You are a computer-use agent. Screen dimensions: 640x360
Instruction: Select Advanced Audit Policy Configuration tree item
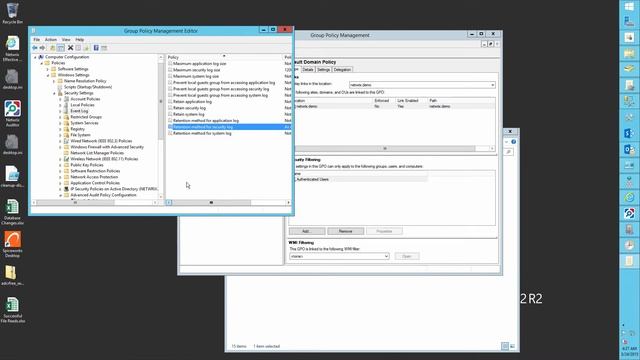click(103, 195)
